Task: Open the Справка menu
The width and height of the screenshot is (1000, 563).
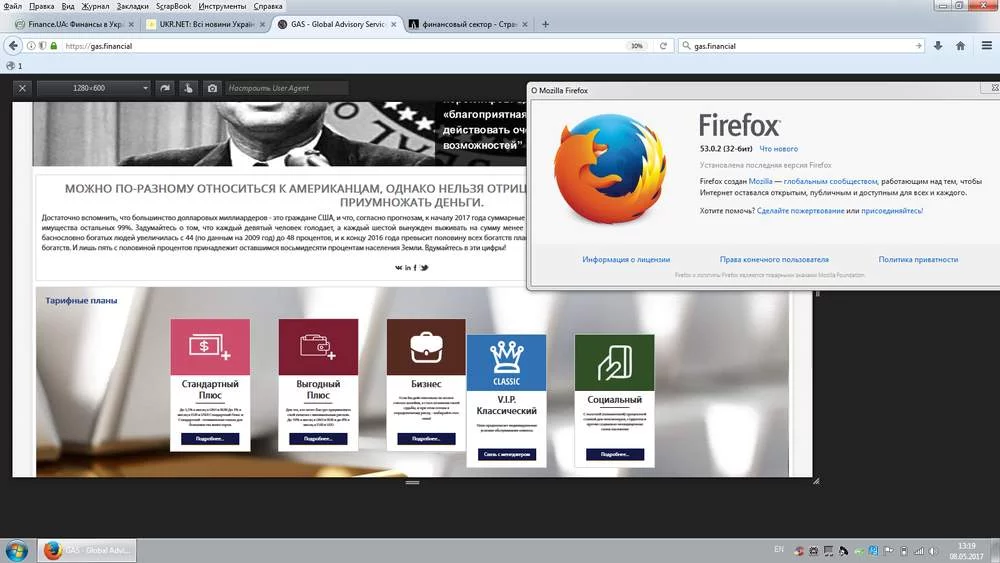Action: pos(268,6)
